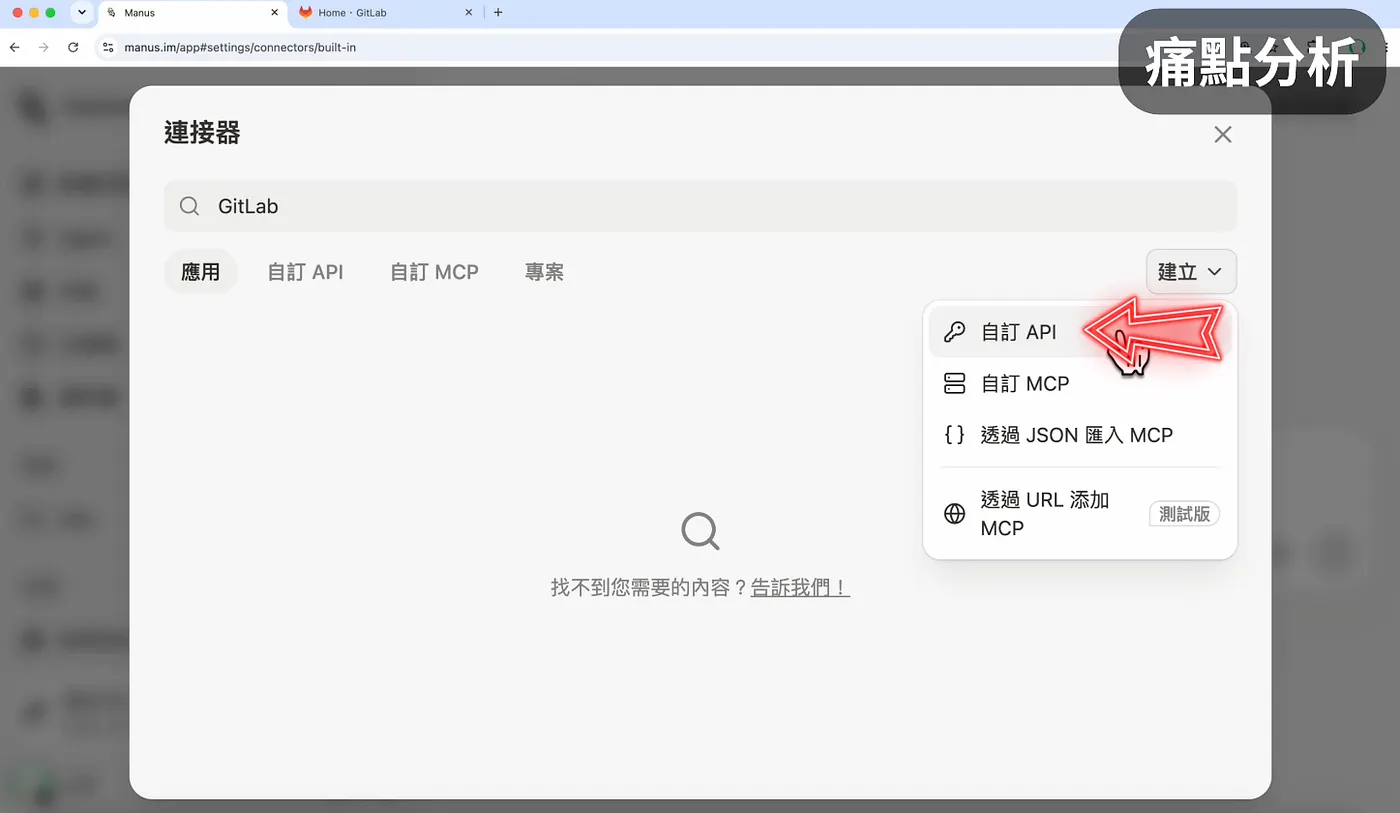Viewport: 1400px width, 813px height.
Task: Select 透過 URL 添加 MCP menu entry
Action: (x=1080, y=514)
